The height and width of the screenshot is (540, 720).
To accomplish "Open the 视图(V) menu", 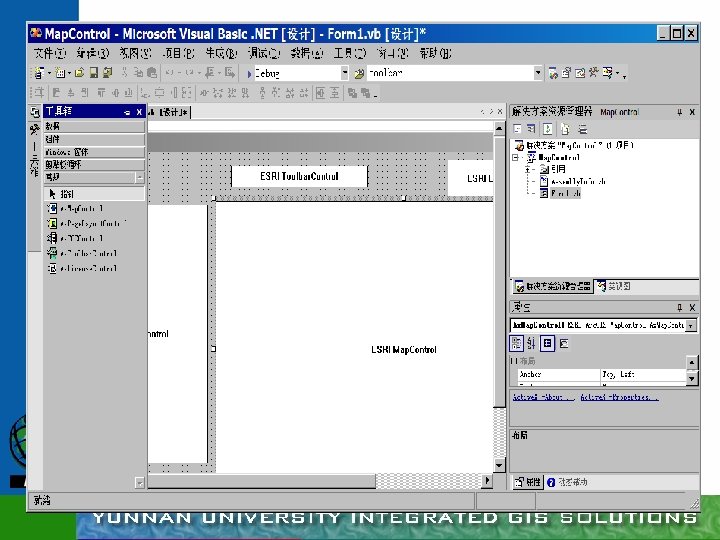I will coord(135,54).
